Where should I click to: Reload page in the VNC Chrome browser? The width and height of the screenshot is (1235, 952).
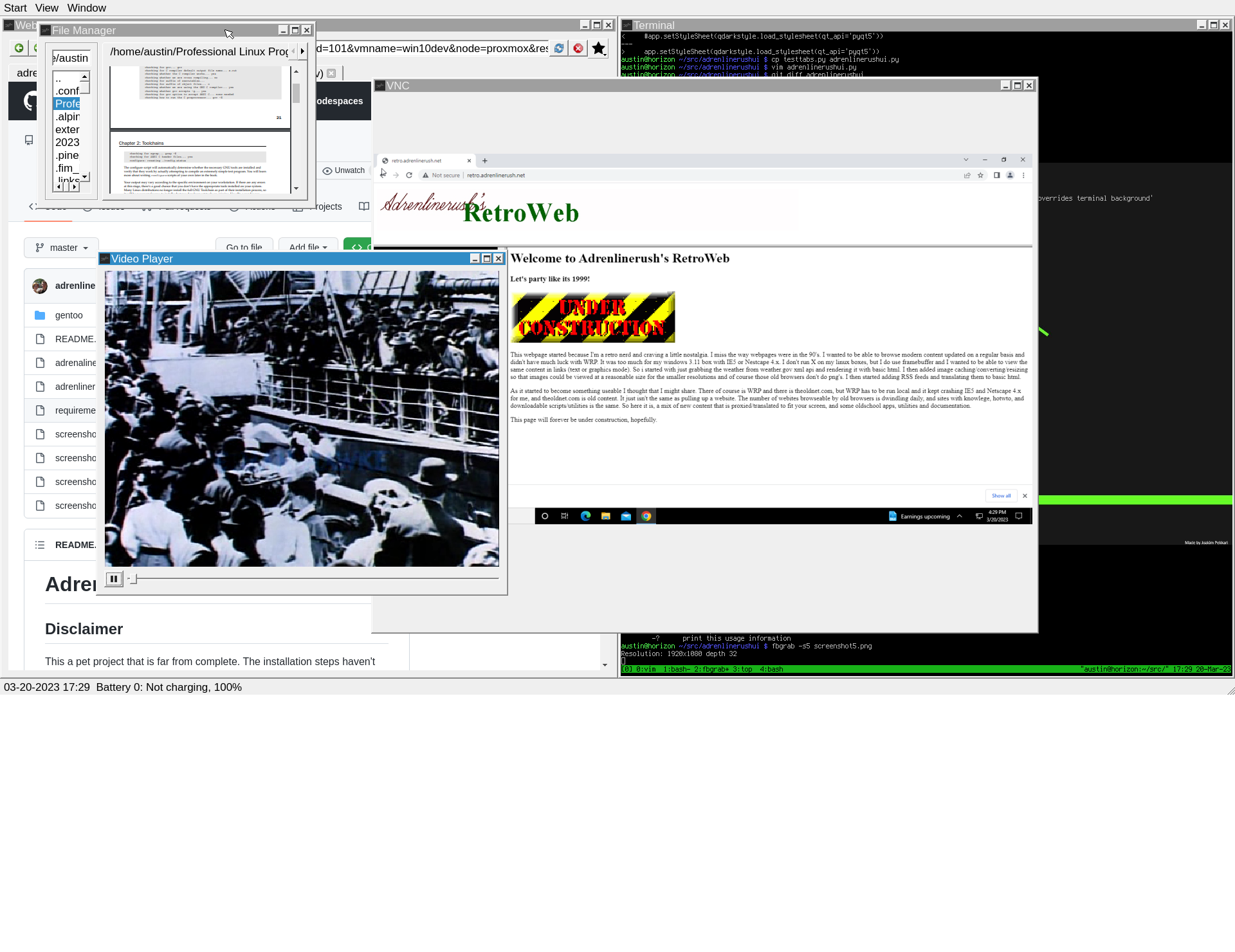409,175
